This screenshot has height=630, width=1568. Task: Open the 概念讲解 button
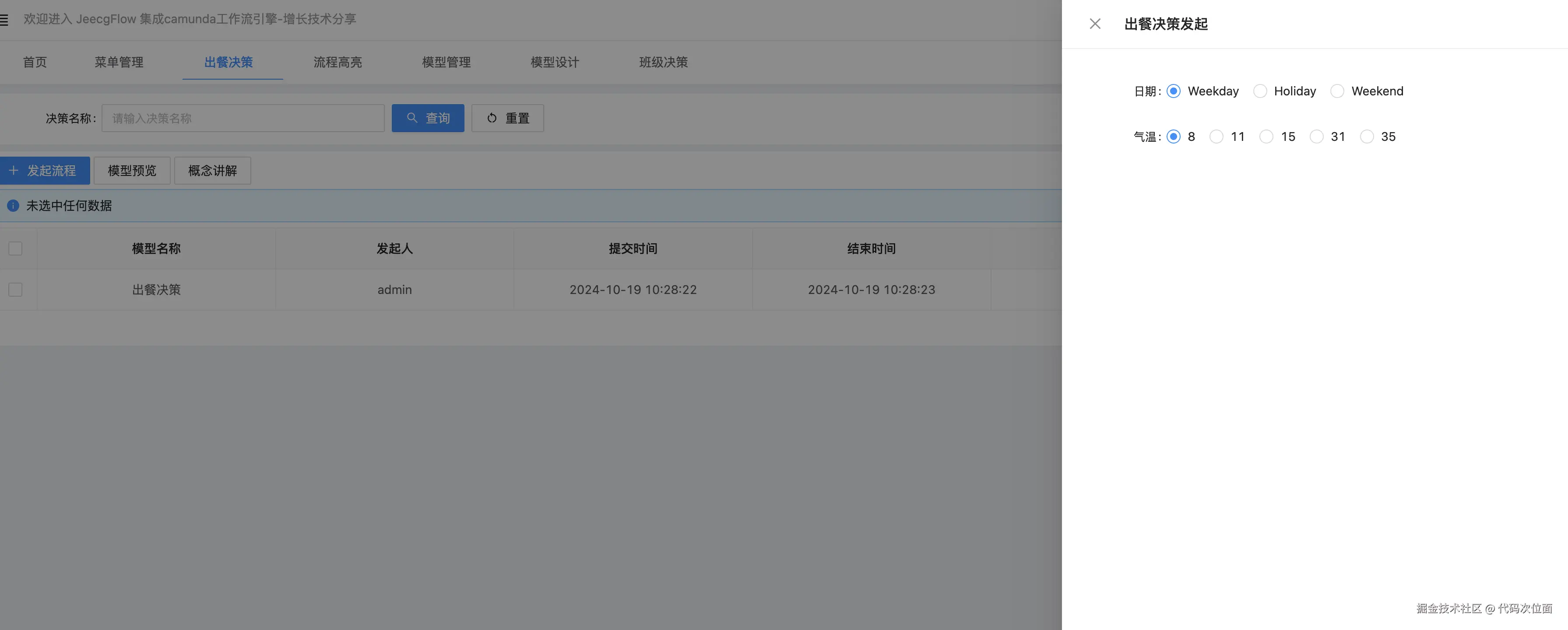click(212, 170)
